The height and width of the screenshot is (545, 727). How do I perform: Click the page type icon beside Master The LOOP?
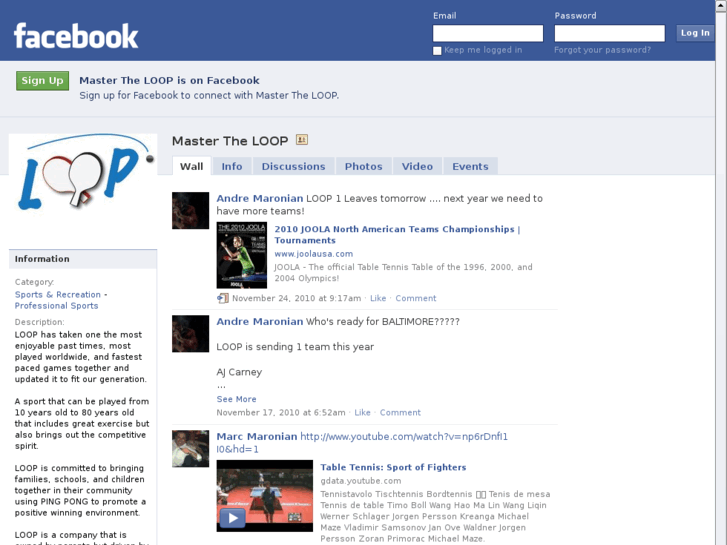point(302,140)
